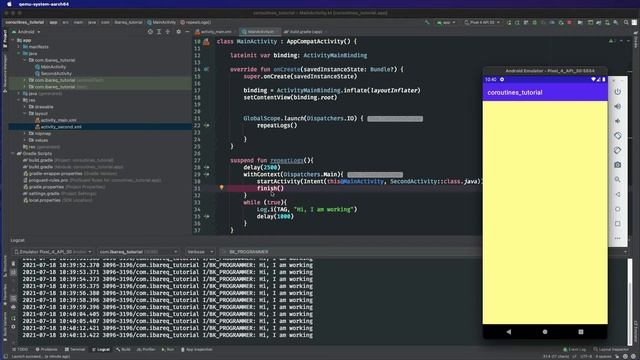Open the TODO tool window tab
The width and height of the screenshot is (640, 360).
[20, 349]
